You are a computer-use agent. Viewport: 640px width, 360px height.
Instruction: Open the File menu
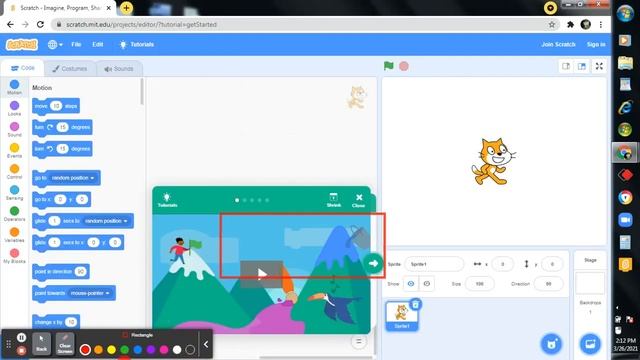tap(76, 44)
